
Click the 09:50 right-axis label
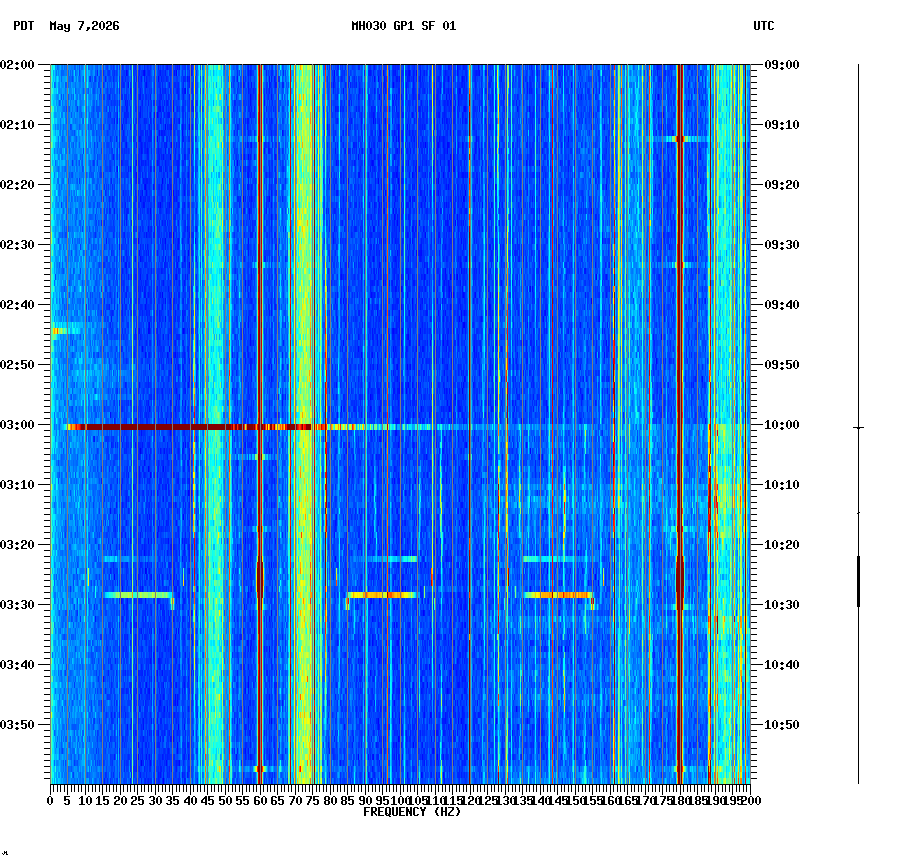point(782,365)
